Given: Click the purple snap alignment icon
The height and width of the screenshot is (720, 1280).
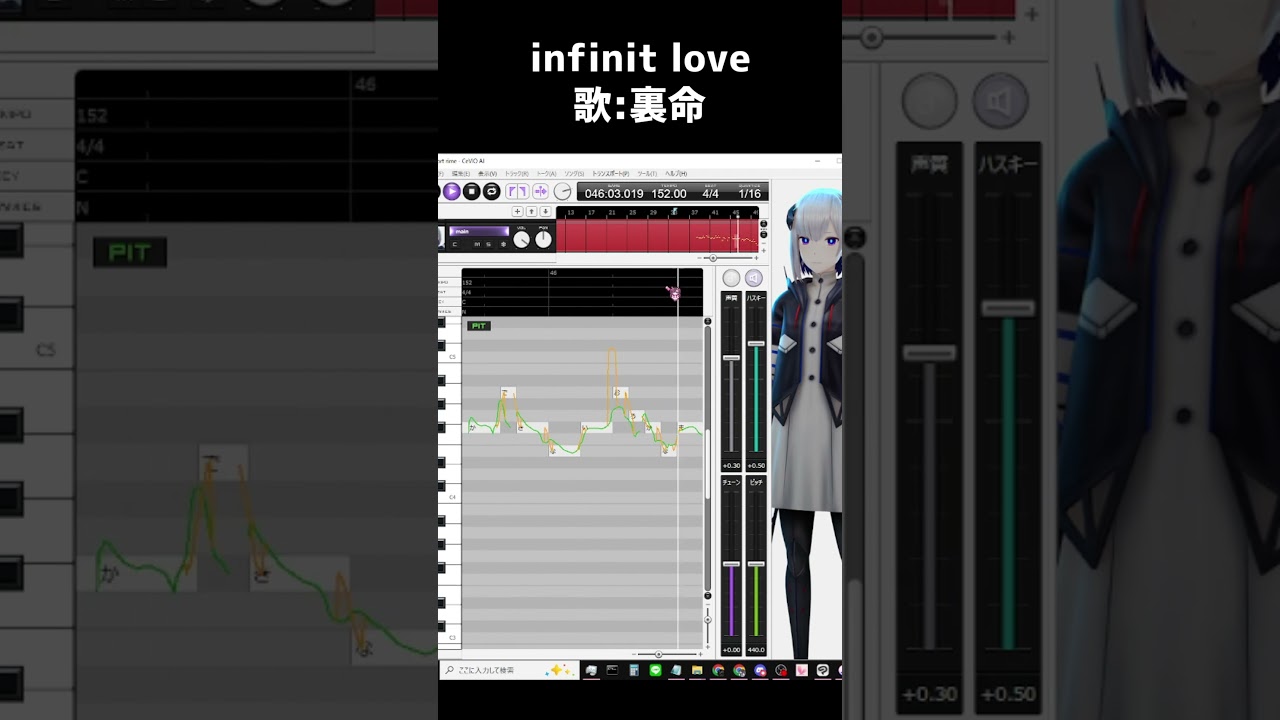Looking at the screenshot, I should 540,191.
